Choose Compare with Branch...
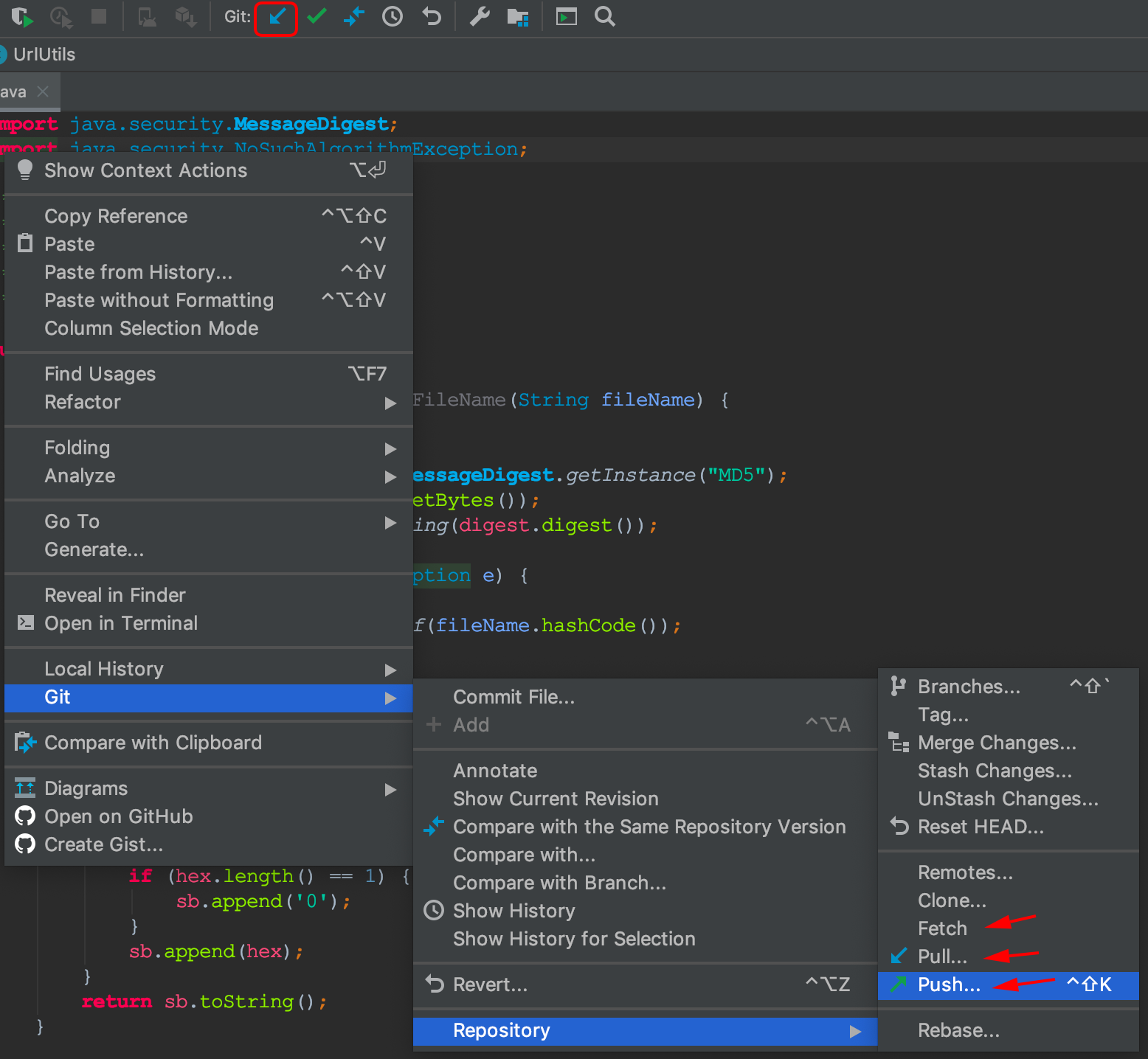This screenshot has height=1059, width=1148. tap(645, 883)
